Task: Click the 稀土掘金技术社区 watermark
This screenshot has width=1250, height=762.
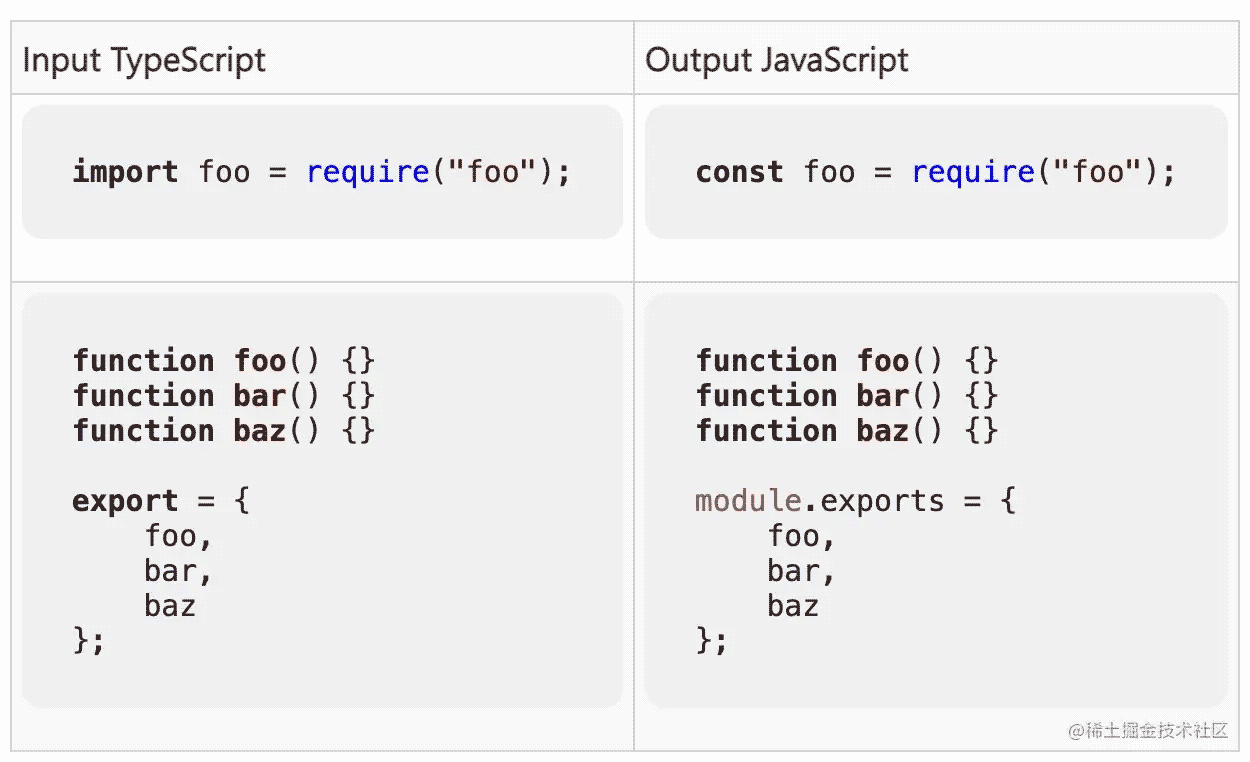Action: pos(1148,730)
